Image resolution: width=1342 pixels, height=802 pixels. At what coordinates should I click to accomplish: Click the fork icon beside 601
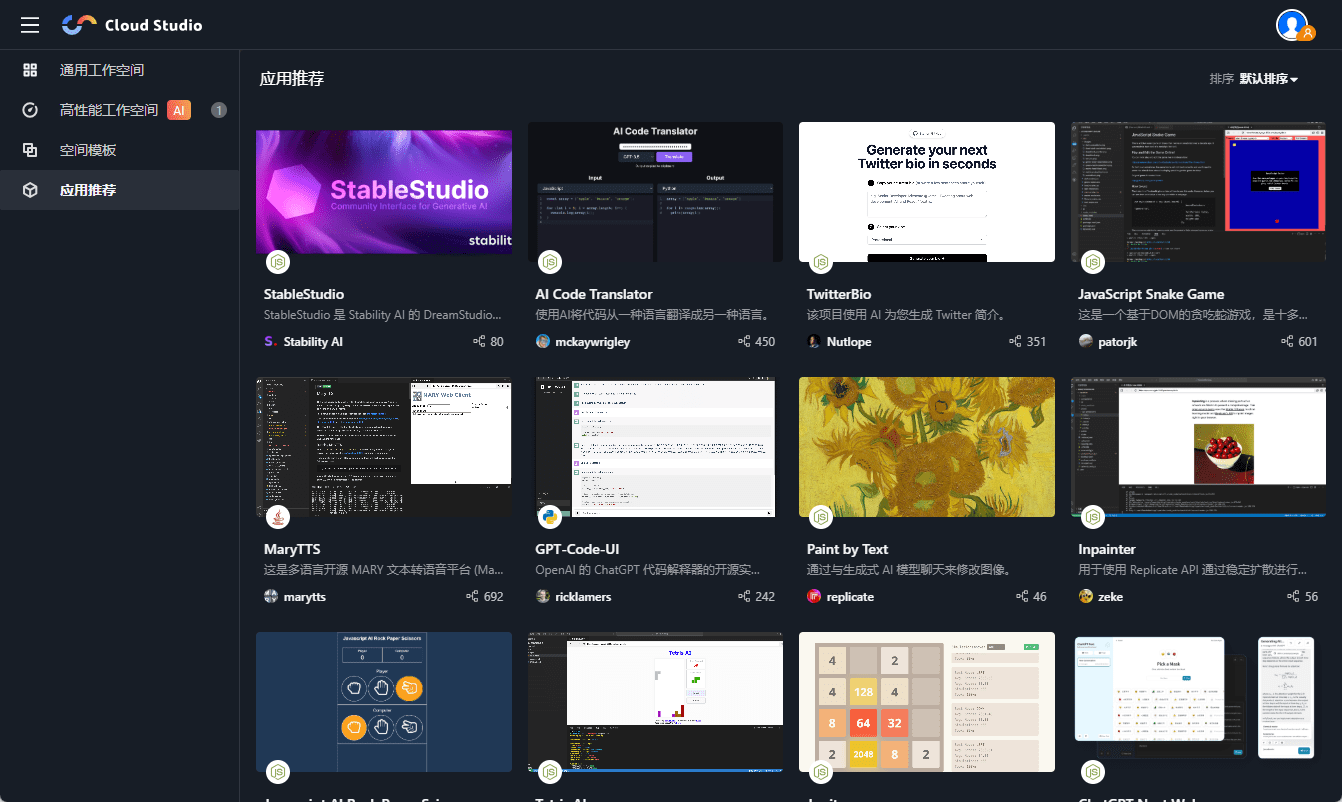point(1287,341)
